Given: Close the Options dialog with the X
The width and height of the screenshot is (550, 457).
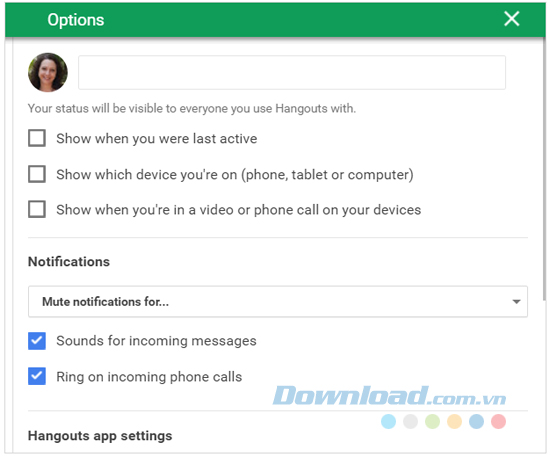Looking at the screenshot, I should point(511,19).
